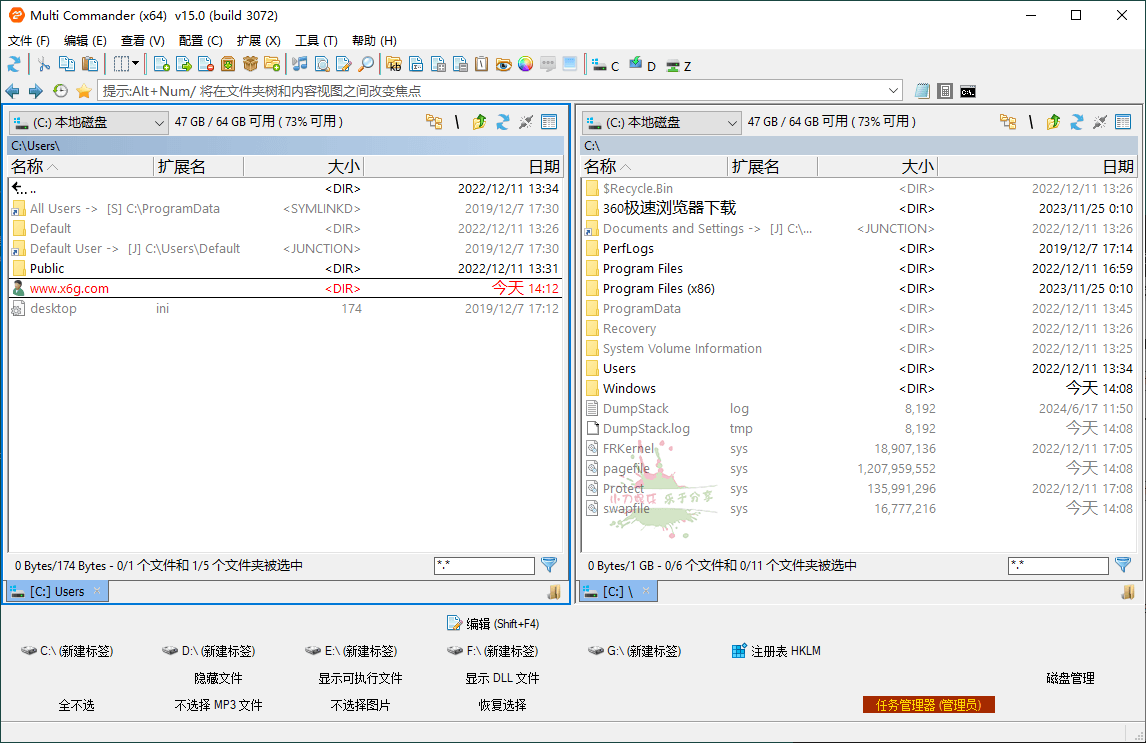The image size is (1146, 743).
Task: Click the disconnect plug icon on the left panel
Action: click(x=526, y=121)
